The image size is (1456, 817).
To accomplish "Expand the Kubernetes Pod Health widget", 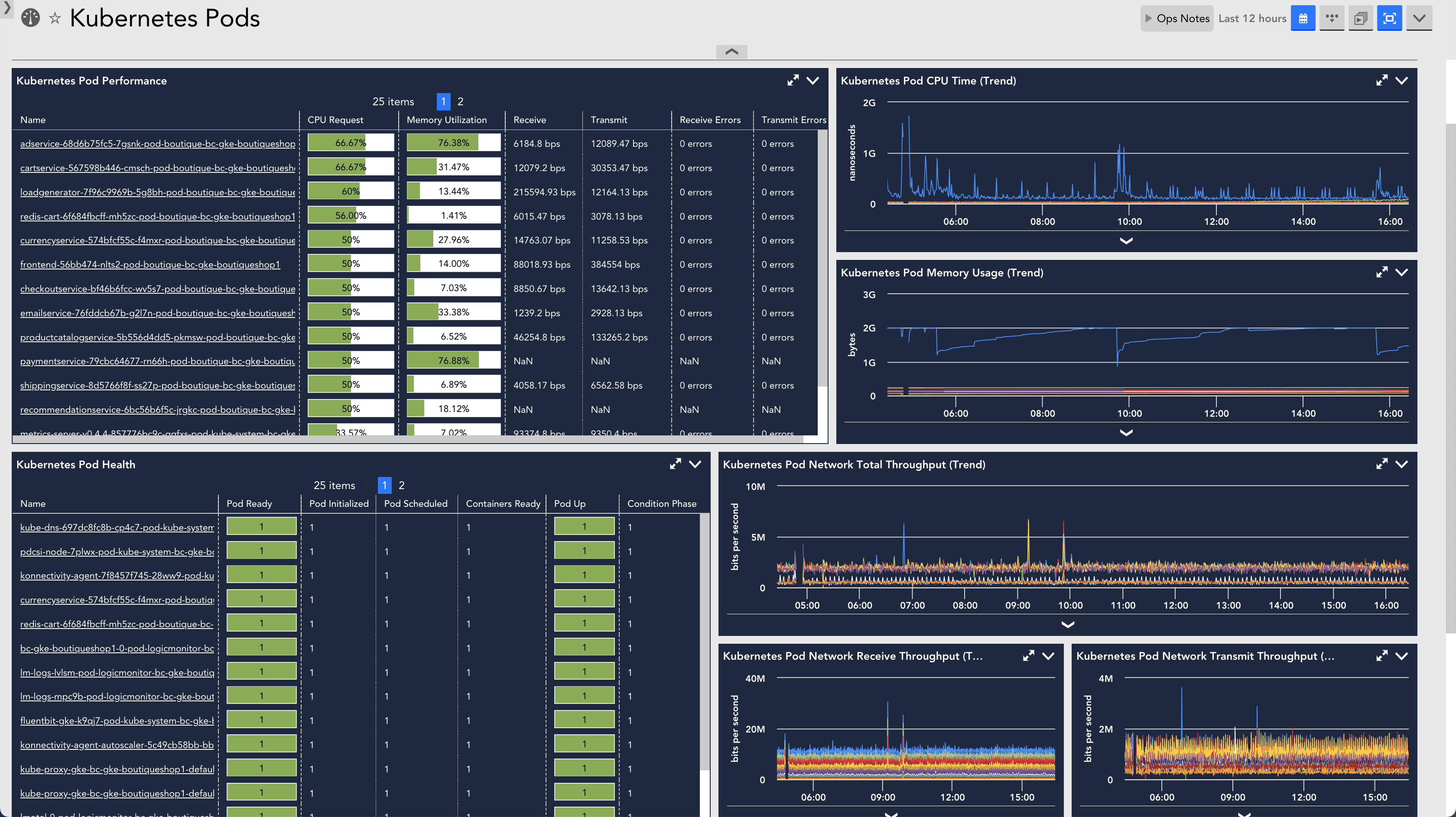I will pyautogui.click(x=676, y=464).
